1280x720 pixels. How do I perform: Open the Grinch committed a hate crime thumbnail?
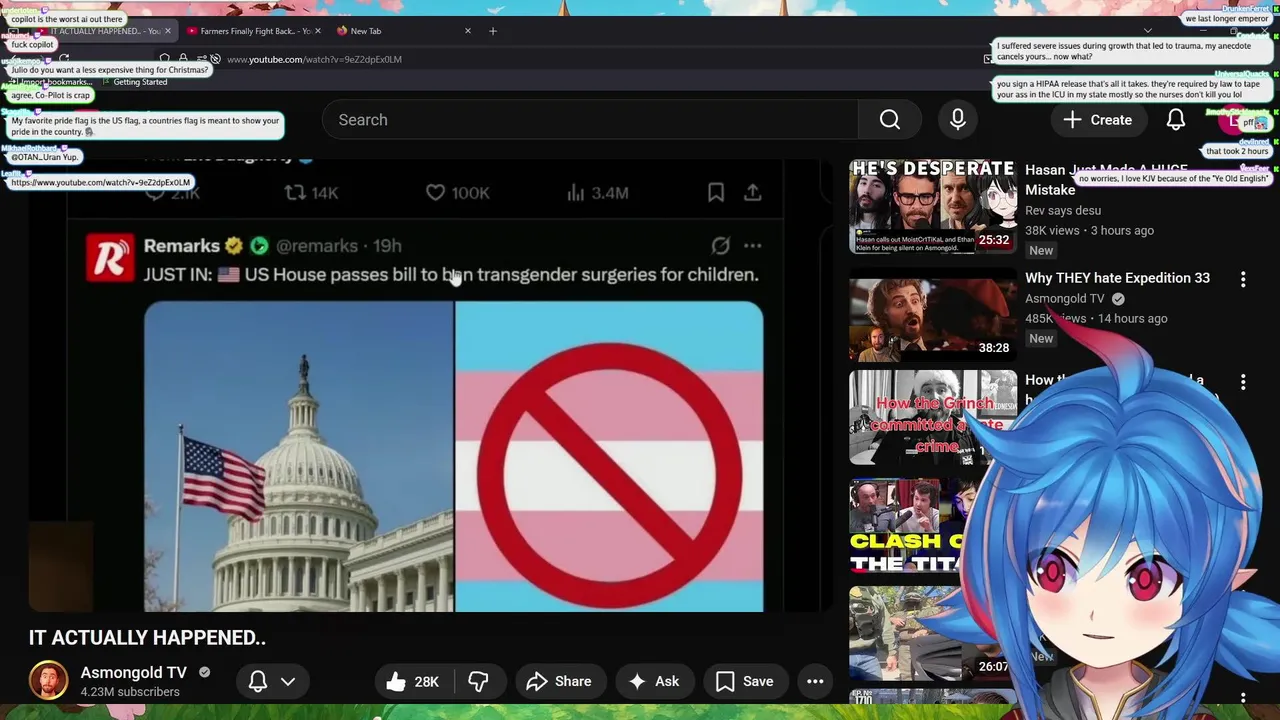(x=933, y=417)
